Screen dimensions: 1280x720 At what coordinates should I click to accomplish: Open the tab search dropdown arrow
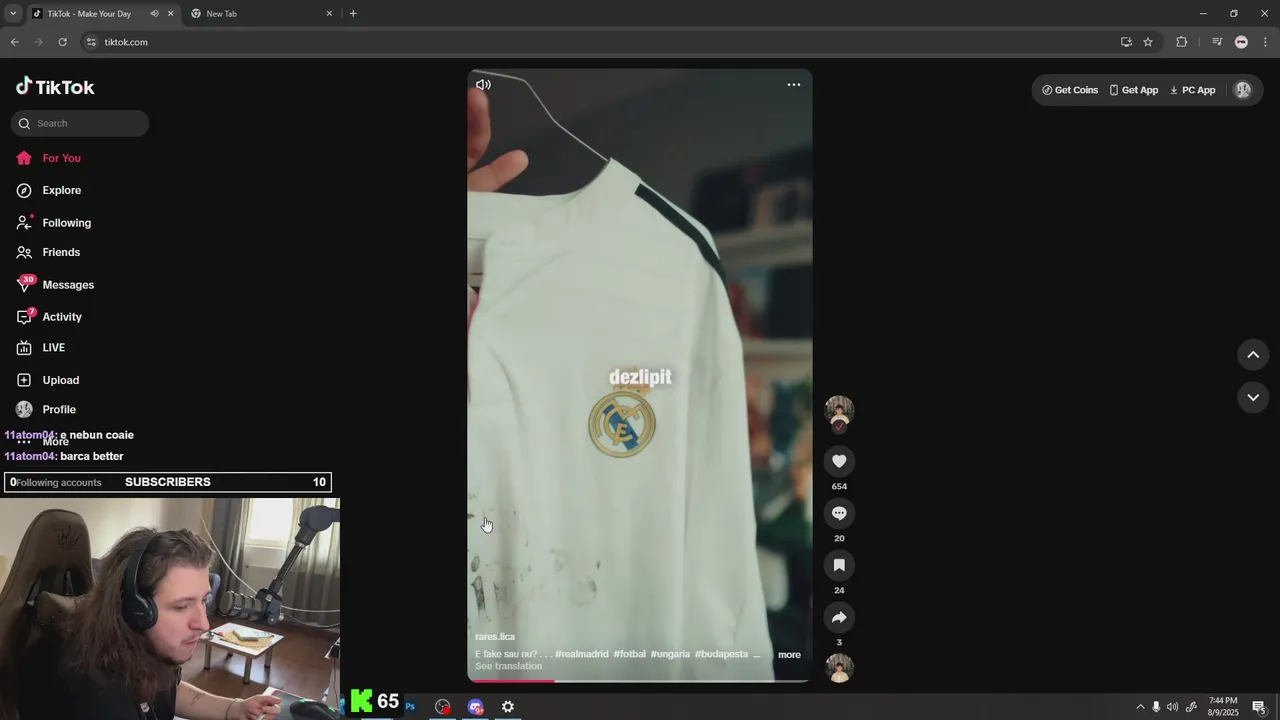[x=13, y=14]
